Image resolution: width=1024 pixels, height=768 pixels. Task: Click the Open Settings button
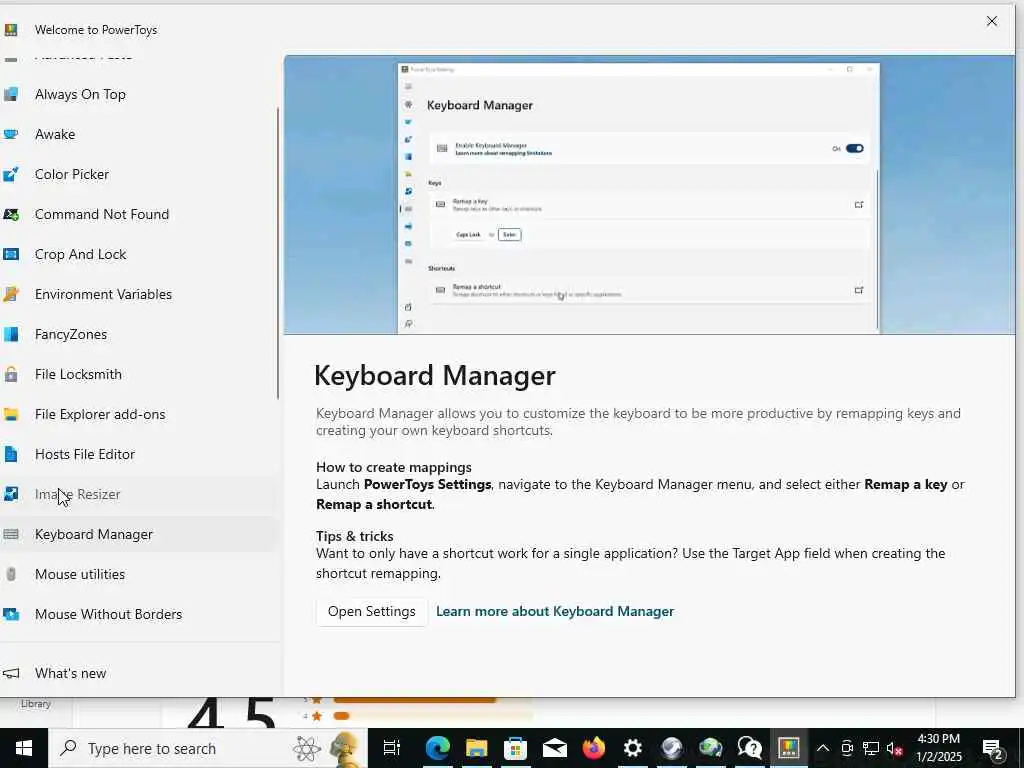[x=372, y=612]
